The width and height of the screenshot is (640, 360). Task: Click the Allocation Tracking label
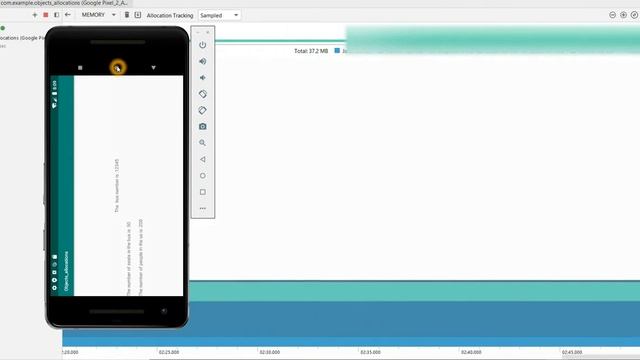point(170,16)
